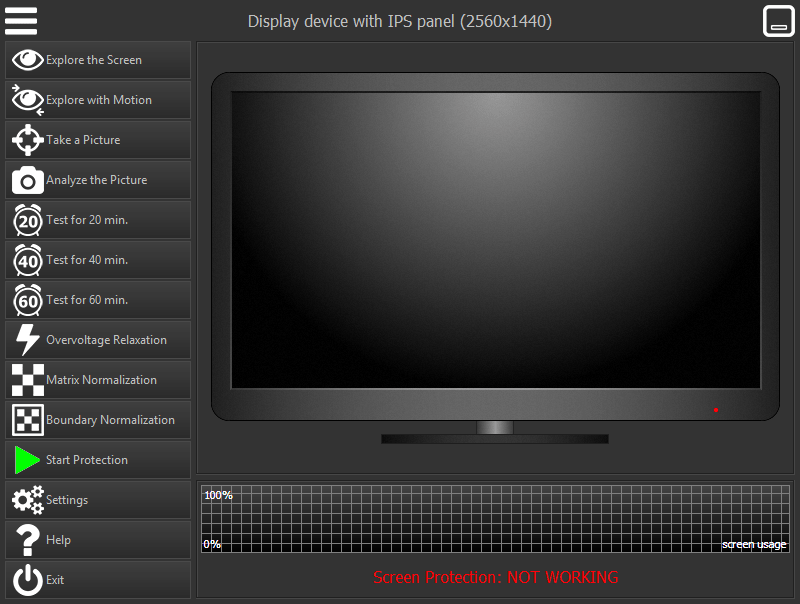Screen dimensions: 800x604
Task: Open the Help menu item
Action: coord(58,540)
